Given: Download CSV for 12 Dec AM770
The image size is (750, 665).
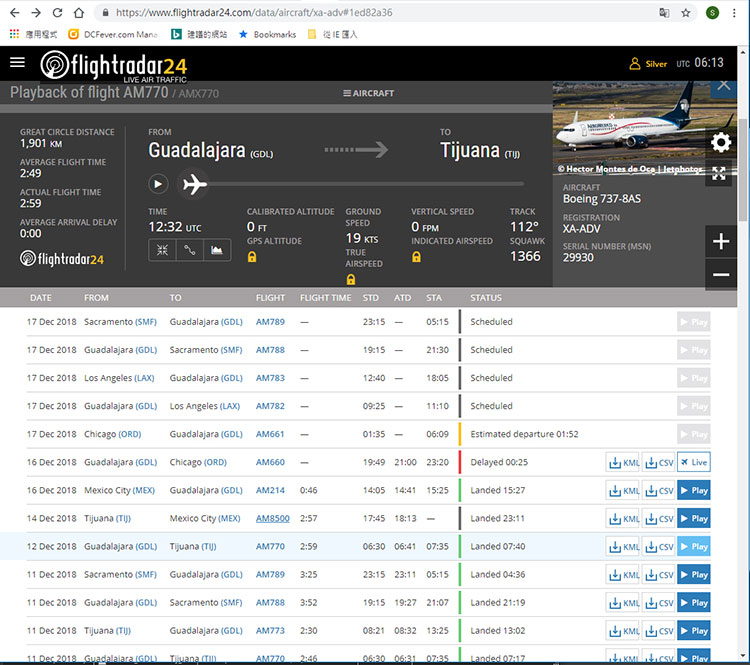Looking at the screenshot, I should click(x=659, y=547).
